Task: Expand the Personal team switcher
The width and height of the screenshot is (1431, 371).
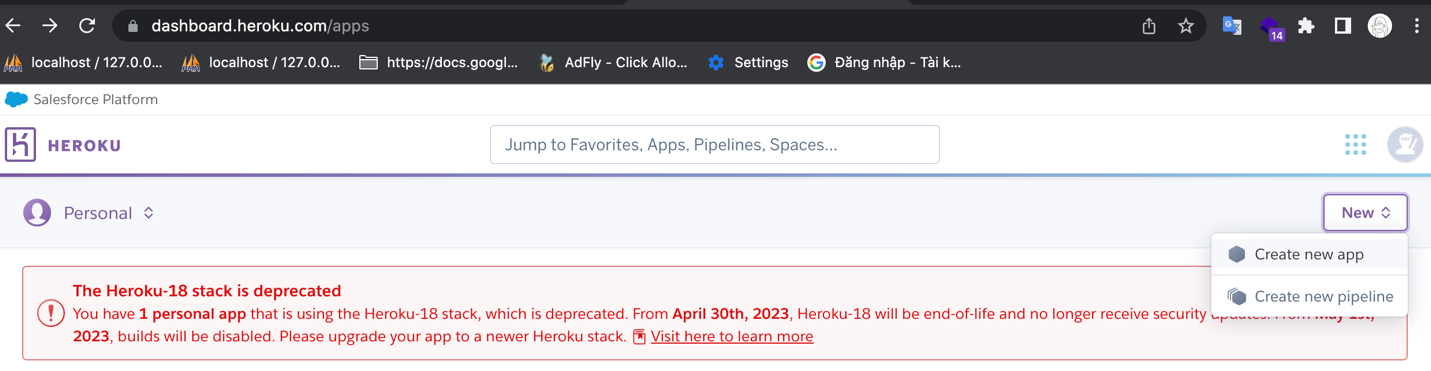Action: pyautogui.click(x=108, y=213)
